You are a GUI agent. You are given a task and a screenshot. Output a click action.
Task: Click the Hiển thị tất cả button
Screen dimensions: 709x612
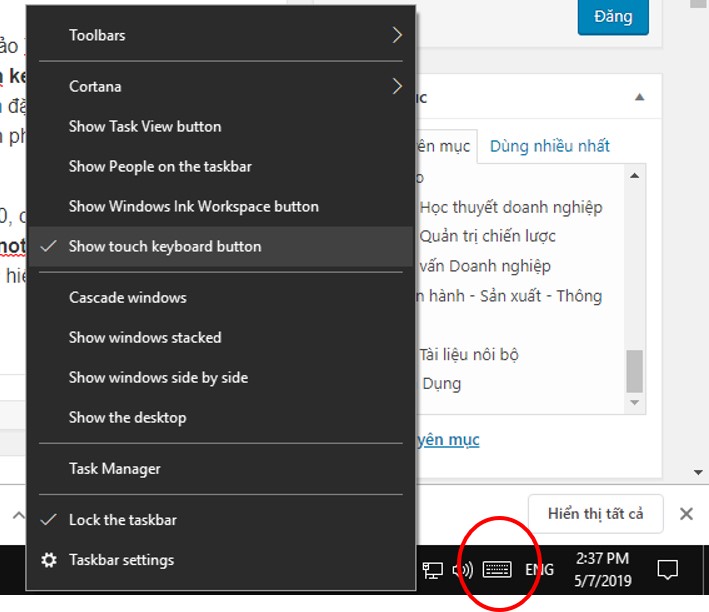click(x=595, y=514)
